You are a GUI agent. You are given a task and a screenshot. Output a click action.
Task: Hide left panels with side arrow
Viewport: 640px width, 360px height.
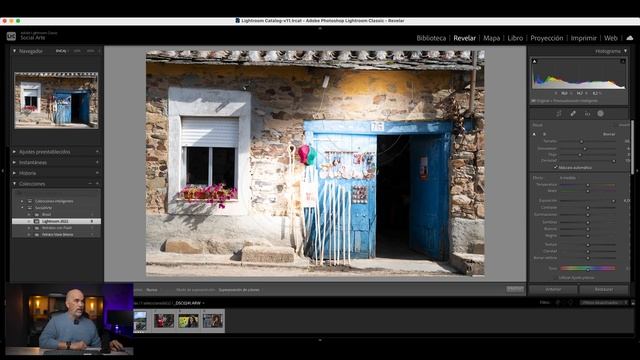click(x=3, y=171)
